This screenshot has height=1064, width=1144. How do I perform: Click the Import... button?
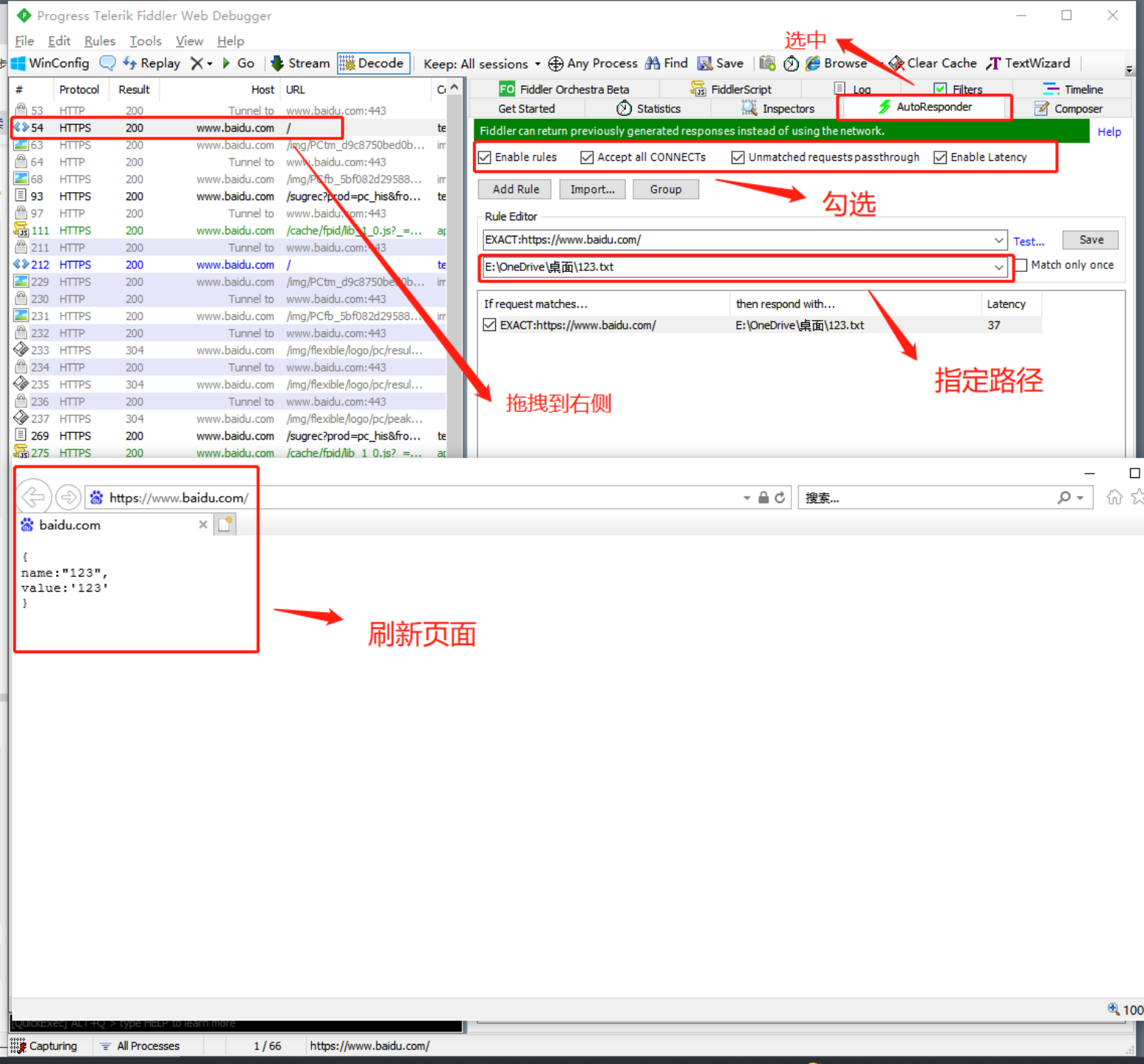click(x=593, y=189)
